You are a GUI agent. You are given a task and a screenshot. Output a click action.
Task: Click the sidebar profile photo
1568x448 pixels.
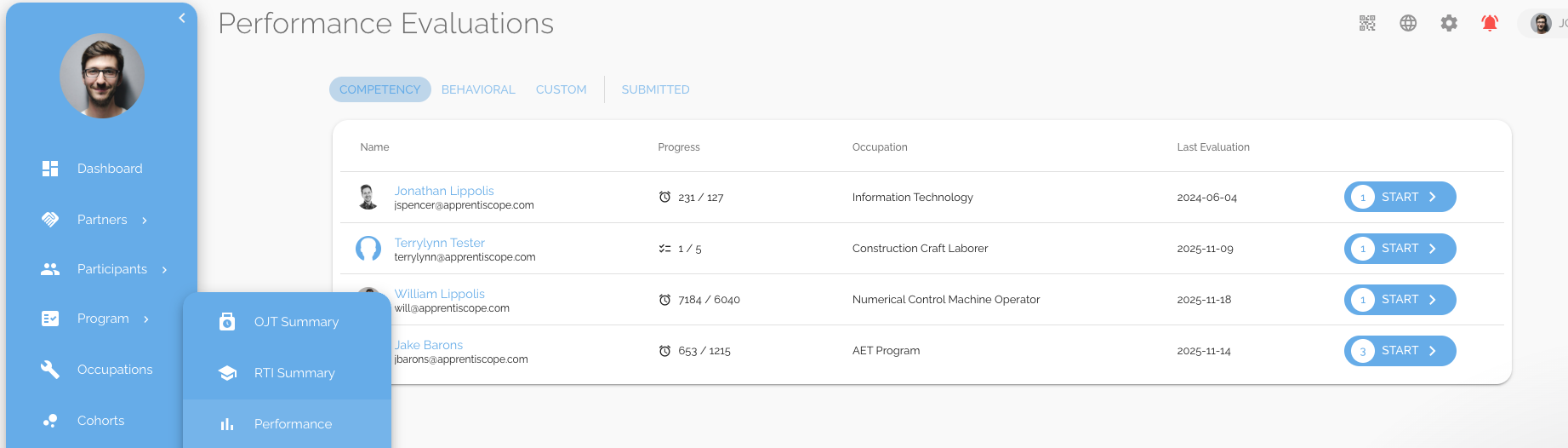pos(102,76)
